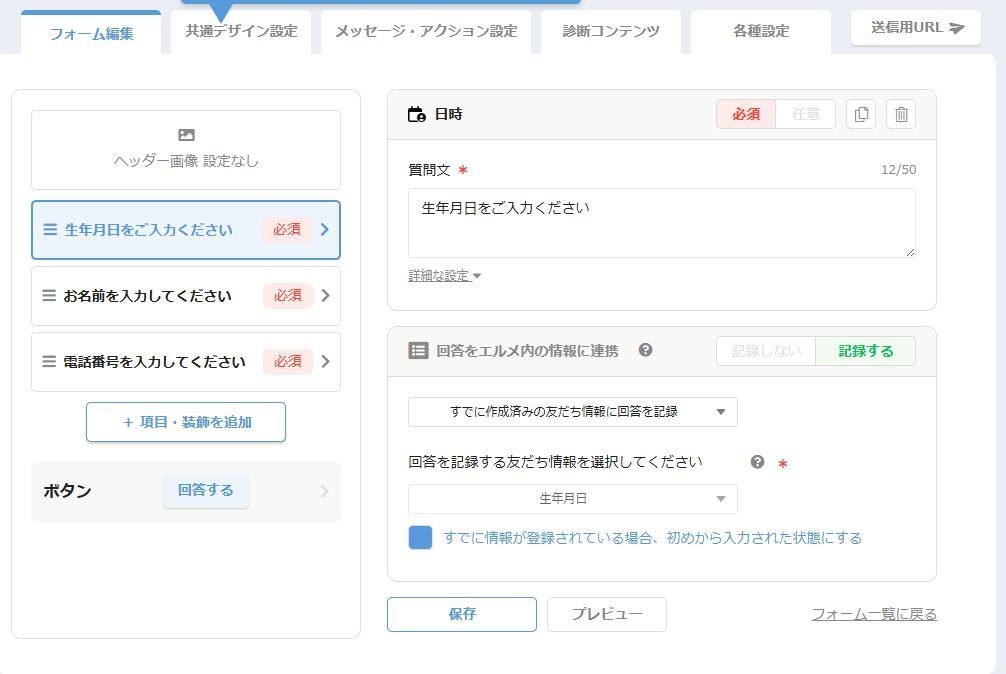This screenshot has width=1006, height=674.
Task: Click the duplicate question copy icon
Action: pyautogui.click(x=861, y=114)
